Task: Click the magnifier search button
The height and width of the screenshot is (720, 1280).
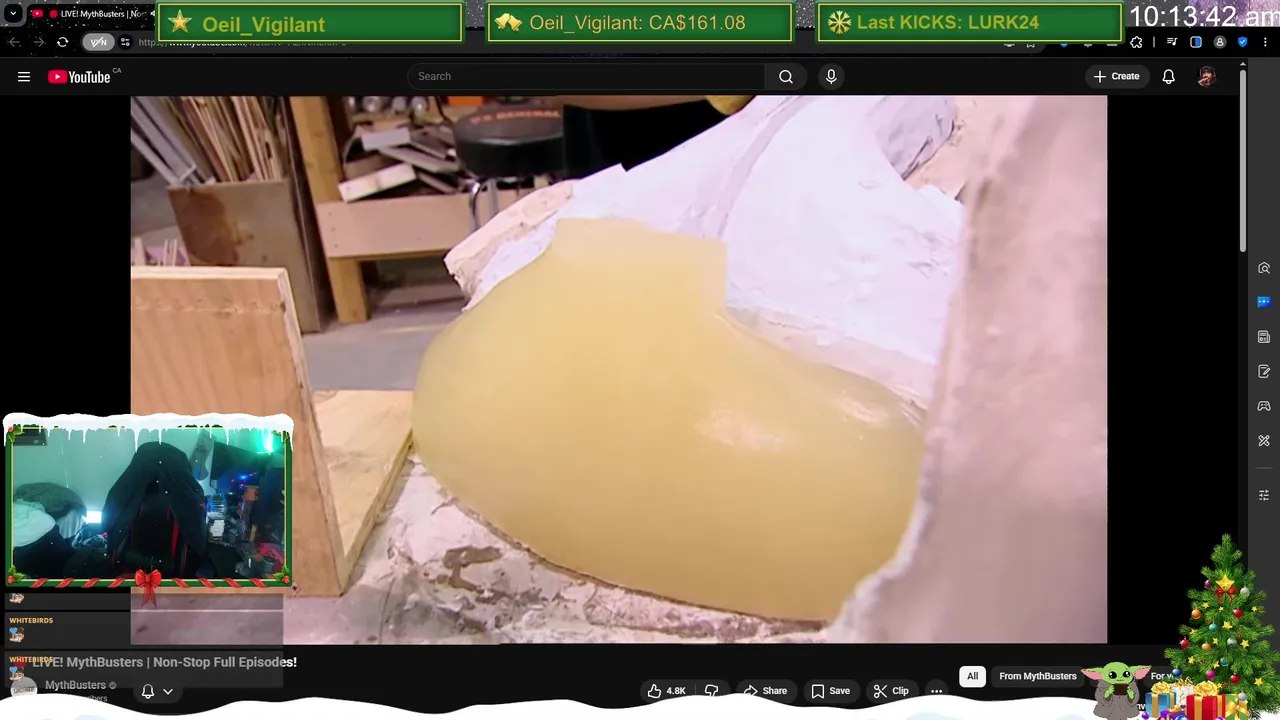Action: coord(786,76)
